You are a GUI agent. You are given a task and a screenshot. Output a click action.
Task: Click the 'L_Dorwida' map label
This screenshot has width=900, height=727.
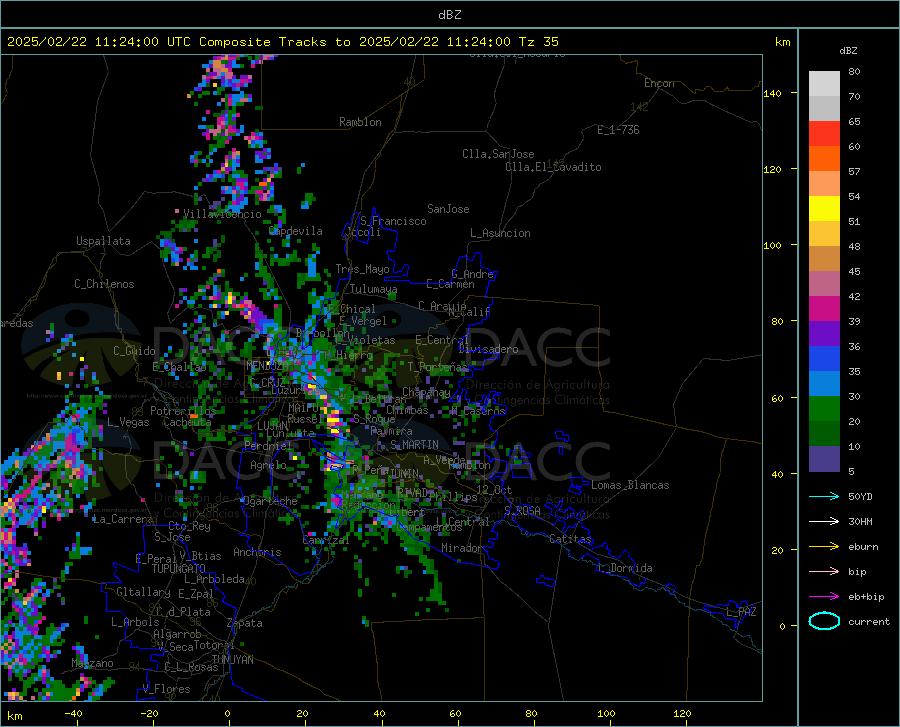624,568
